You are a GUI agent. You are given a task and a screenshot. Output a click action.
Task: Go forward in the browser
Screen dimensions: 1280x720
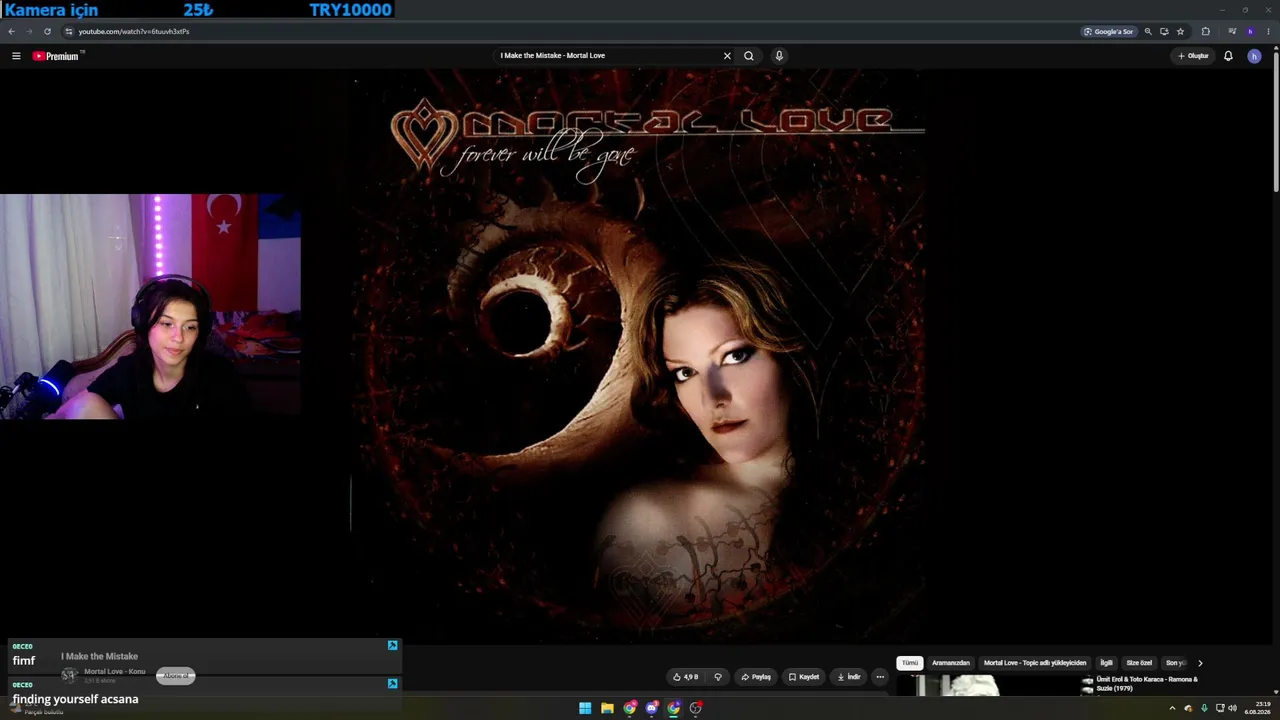coord(28,31)
